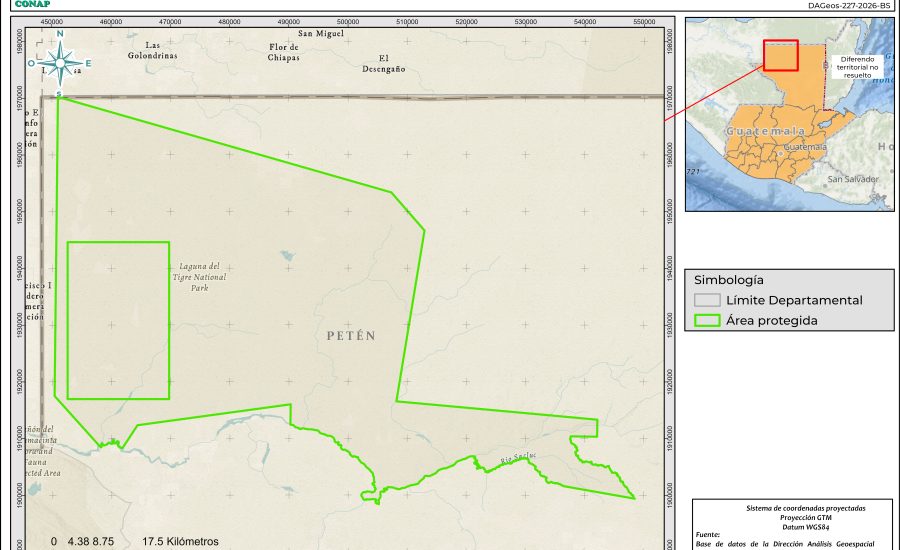
Task: Click the El Desengaño place name
Action: click(383, 63)
